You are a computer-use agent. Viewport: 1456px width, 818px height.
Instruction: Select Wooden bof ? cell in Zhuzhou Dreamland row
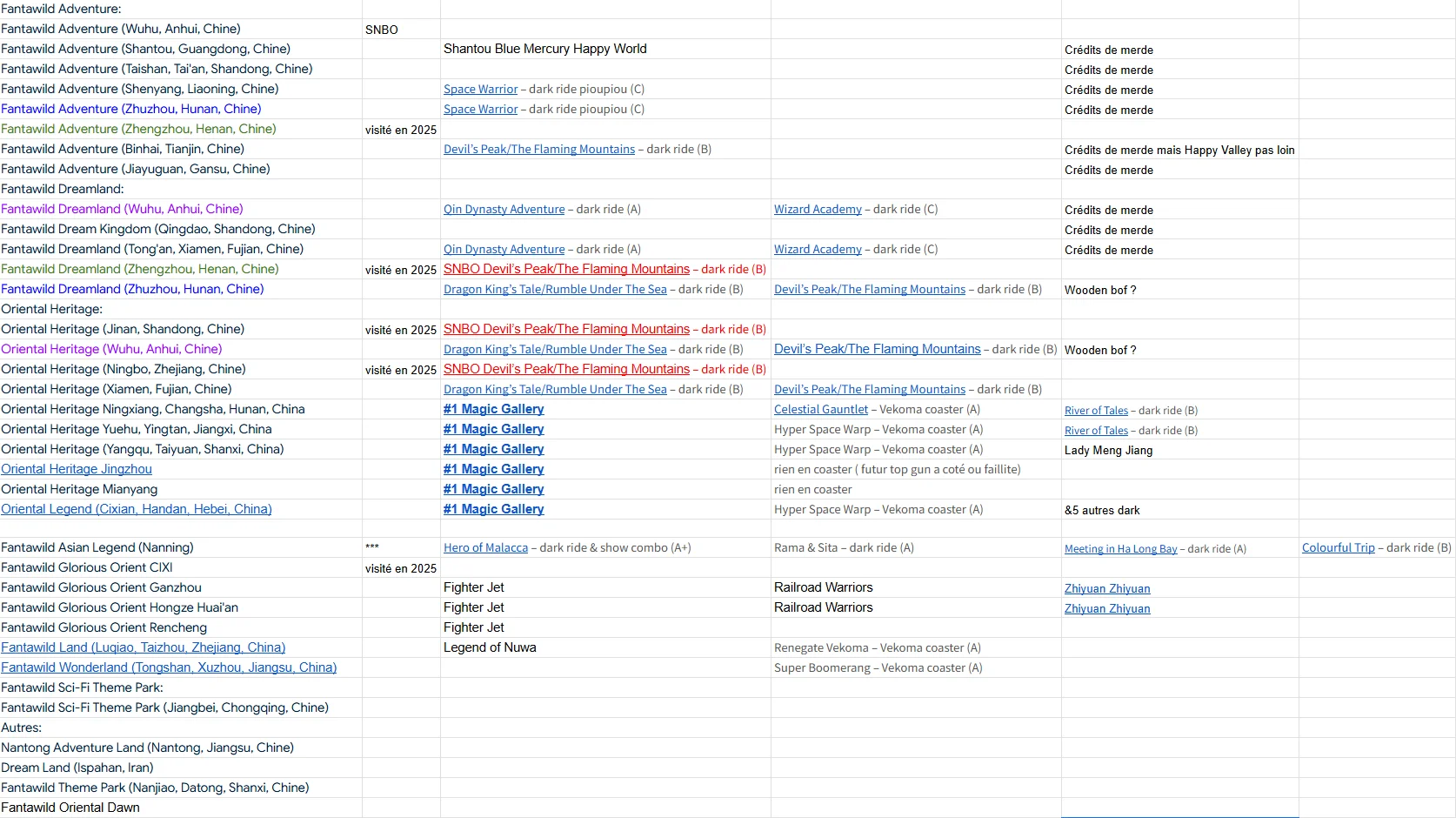[x=1179, y=289]
